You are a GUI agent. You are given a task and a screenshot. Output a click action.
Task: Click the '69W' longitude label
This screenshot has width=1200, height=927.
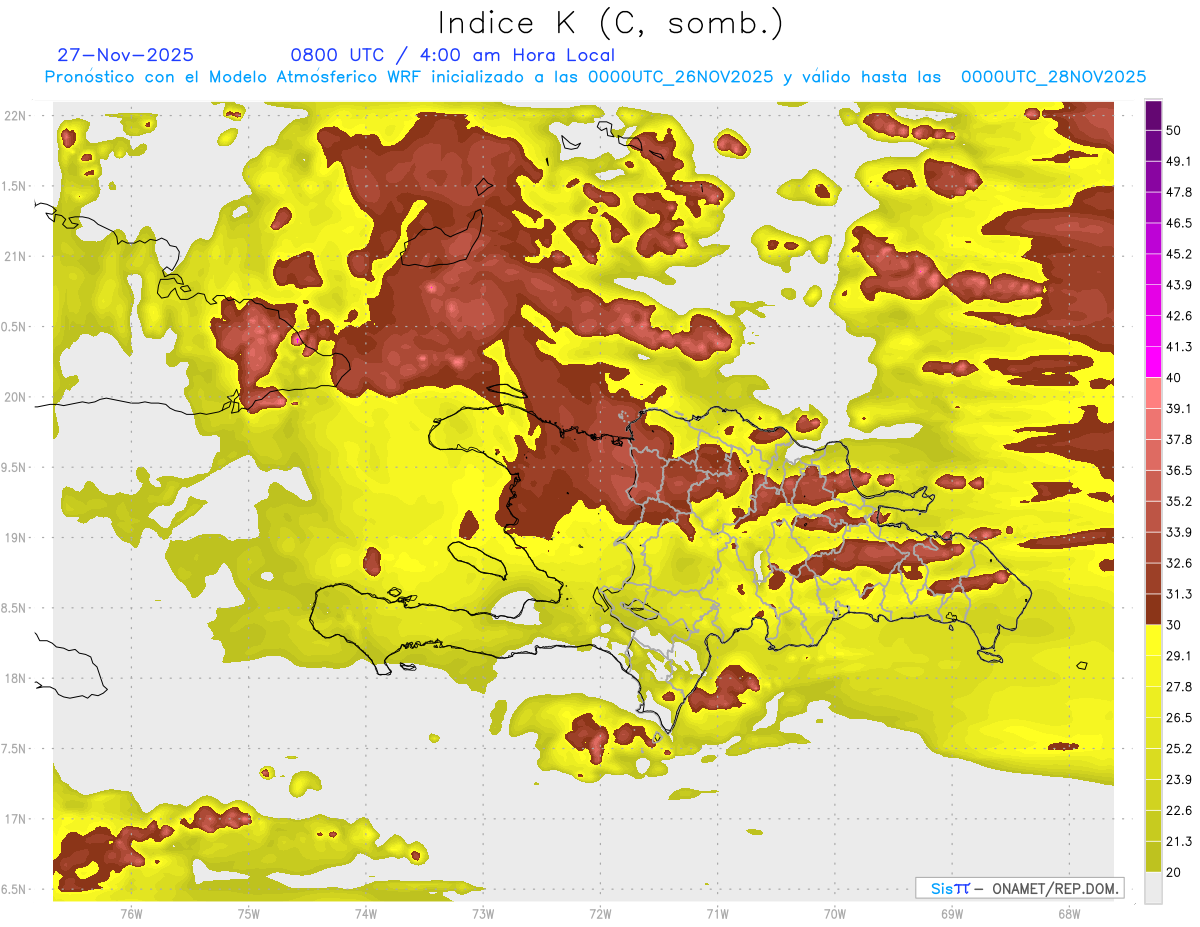click(952, 914)
